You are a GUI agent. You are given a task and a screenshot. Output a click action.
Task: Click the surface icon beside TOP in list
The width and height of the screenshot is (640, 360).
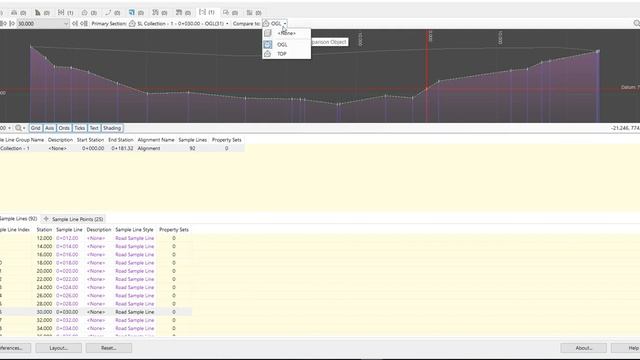(x=267, y=54)
